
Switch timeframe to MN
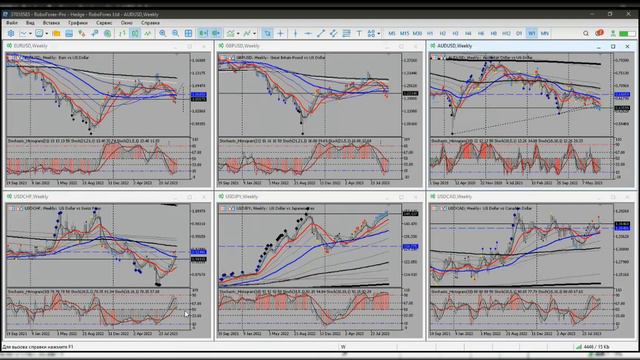point(544,33)
